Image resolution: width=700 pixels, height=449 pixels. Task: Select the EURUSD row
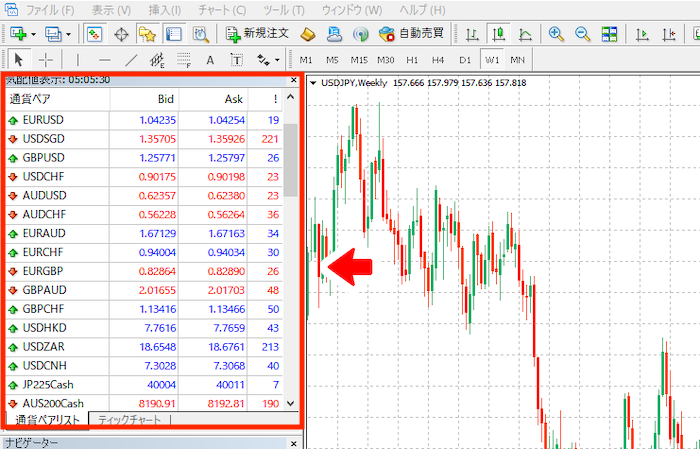144,120
